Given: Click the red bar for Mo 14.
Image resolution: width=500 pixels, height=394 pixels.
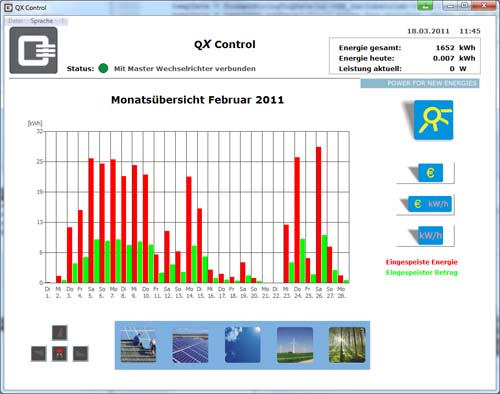Looking at the screenshot, I should click(189, 230).
